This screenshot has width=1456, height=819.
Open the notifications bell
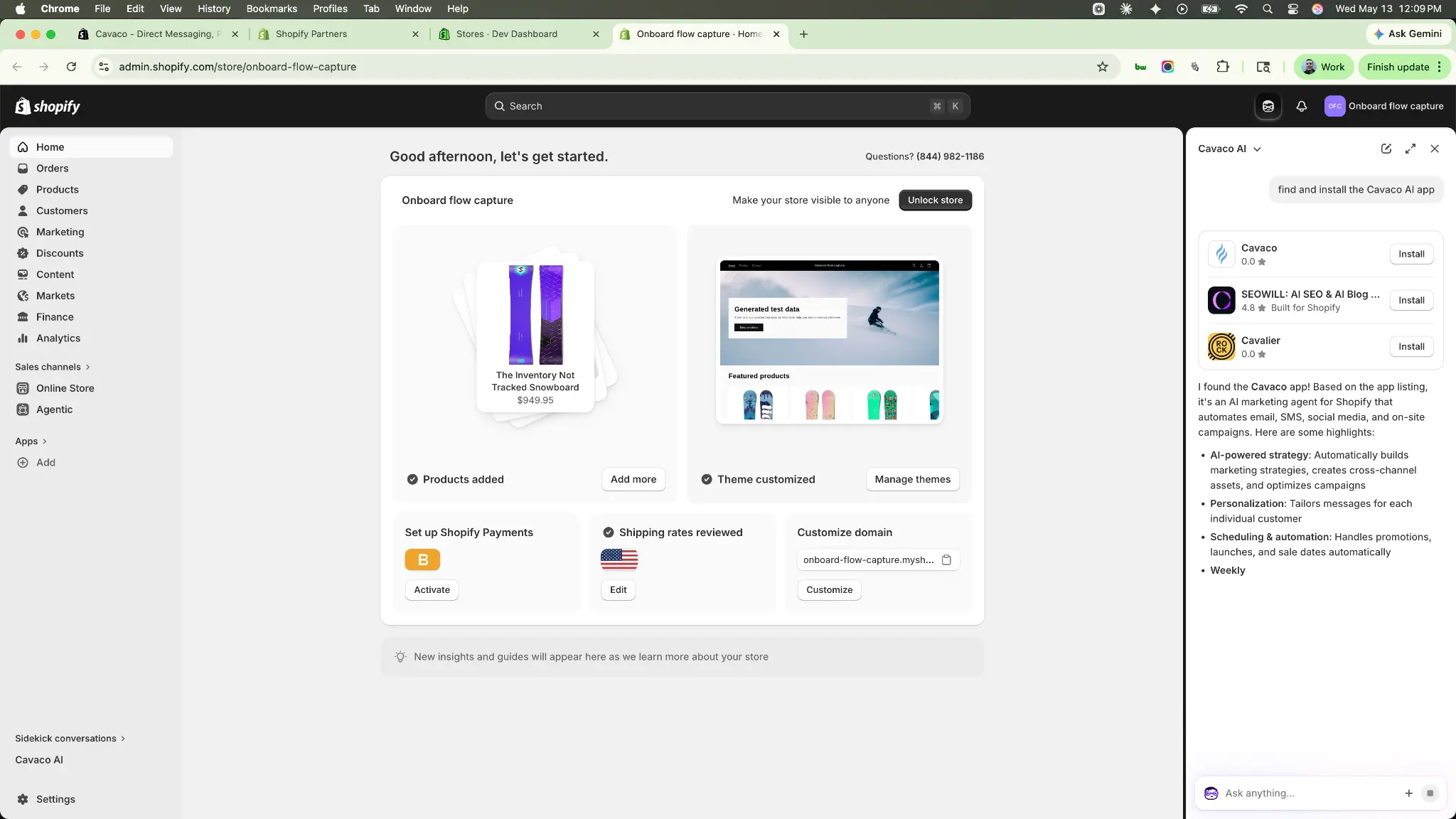(1301, 106)
